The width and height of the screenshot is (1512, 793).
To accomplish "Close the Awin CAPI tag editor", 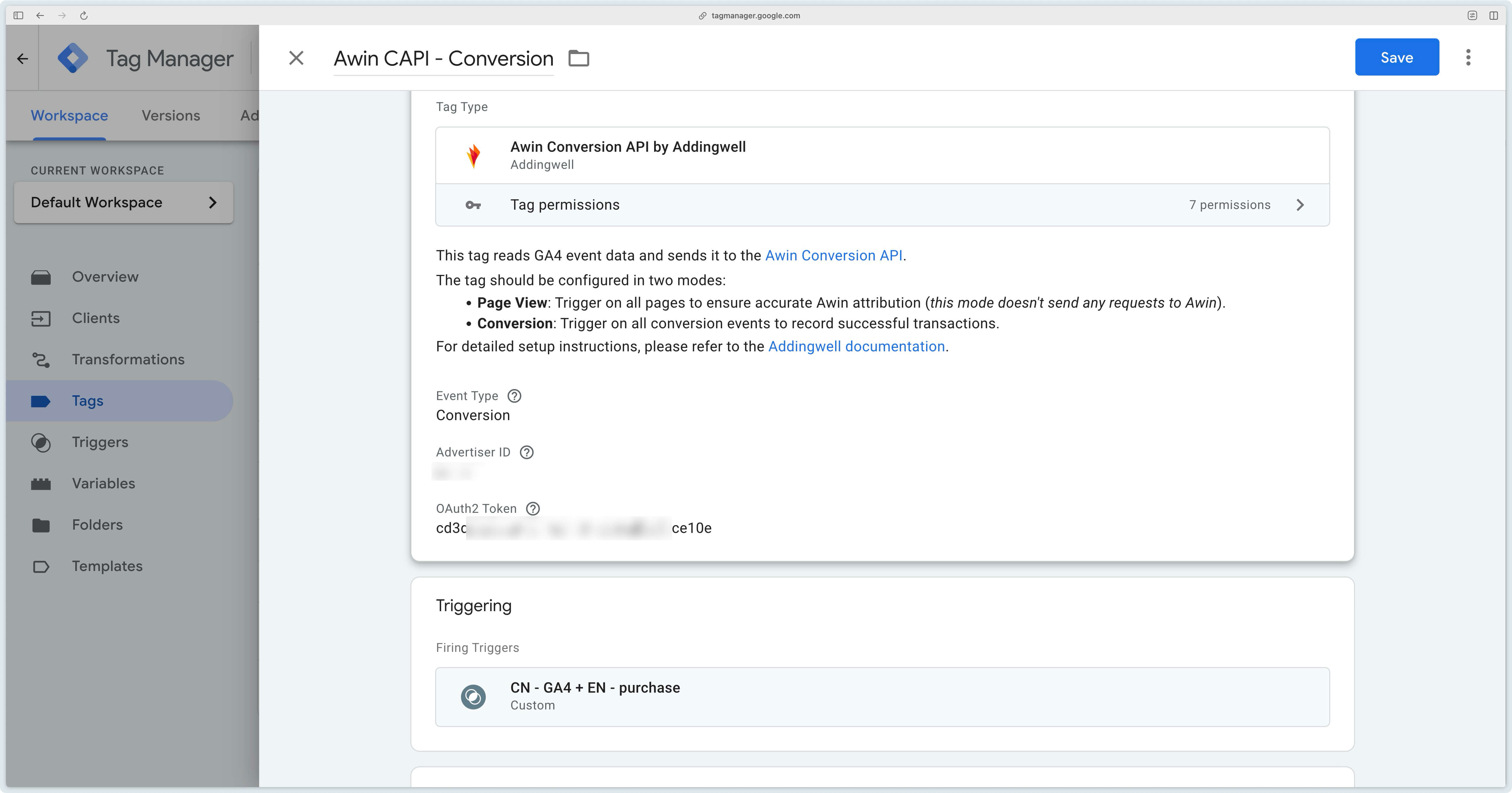I will pos(296,58).
